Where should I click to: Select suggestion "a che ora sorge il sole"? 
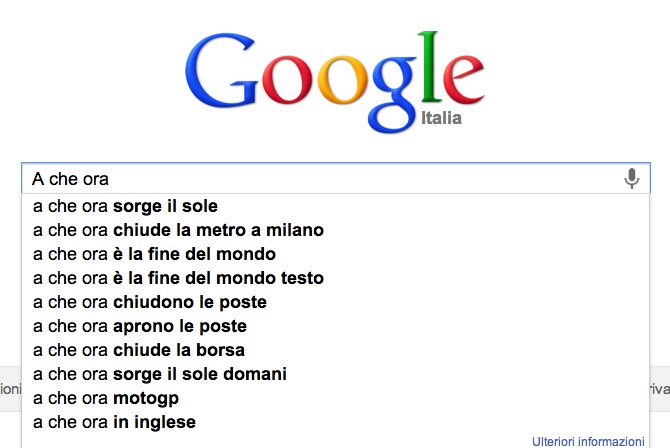click(x=125, y=206)
